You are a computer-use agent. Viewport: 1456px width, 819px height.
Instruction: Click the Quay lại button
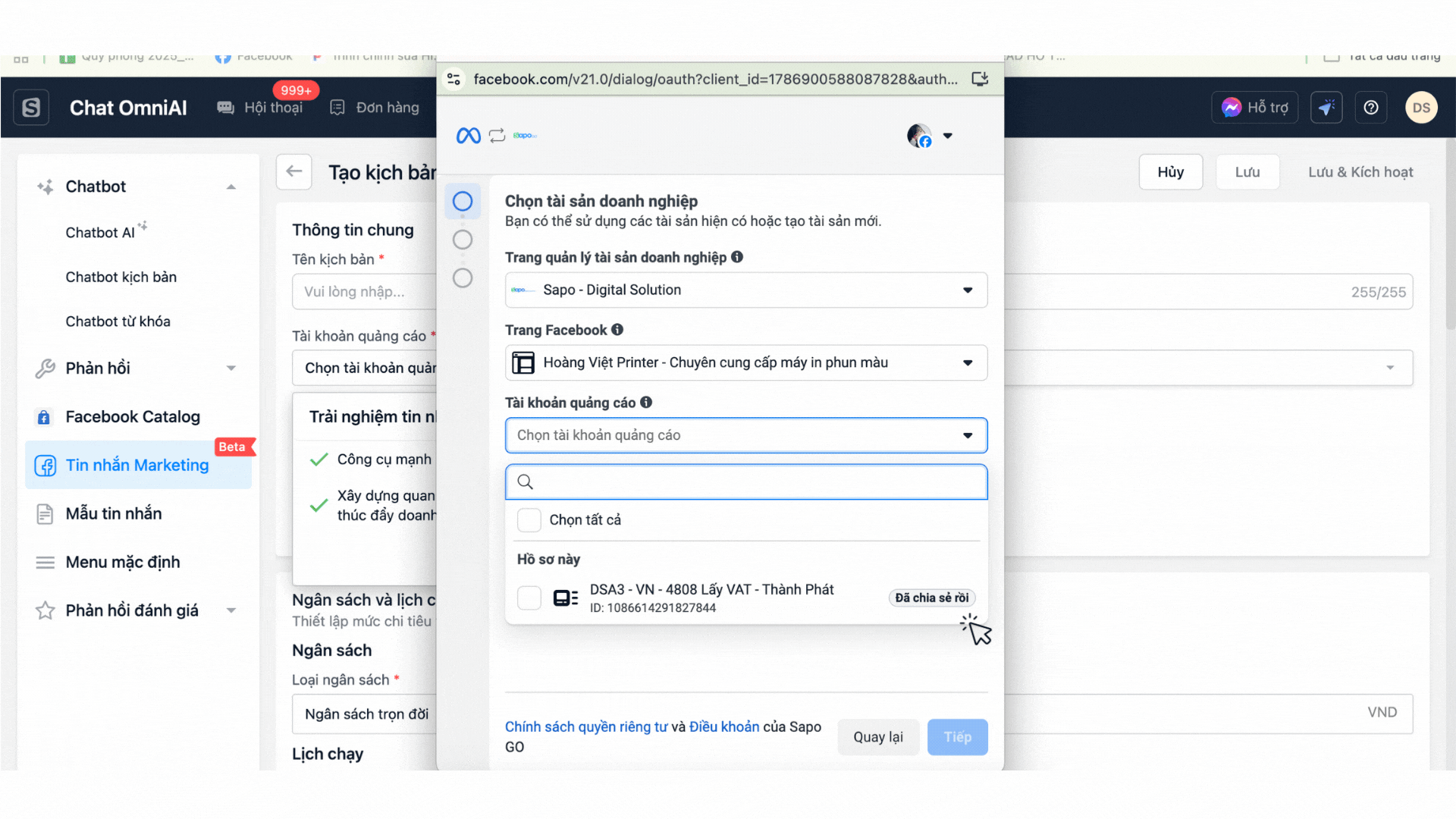877,737
